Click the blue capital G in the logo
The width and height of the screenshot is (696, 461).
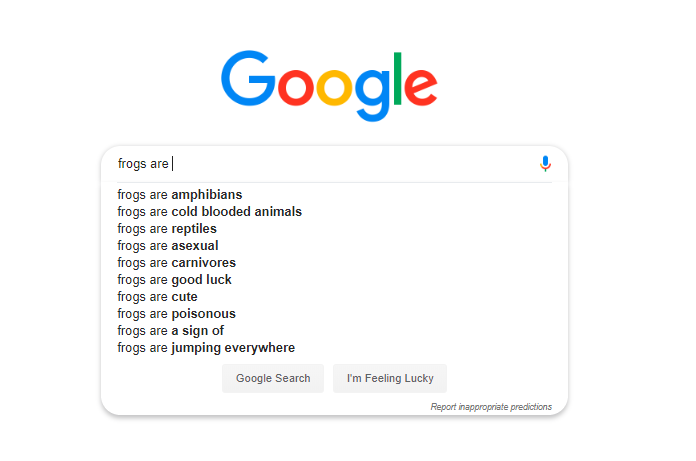click(x=249, y=78)
